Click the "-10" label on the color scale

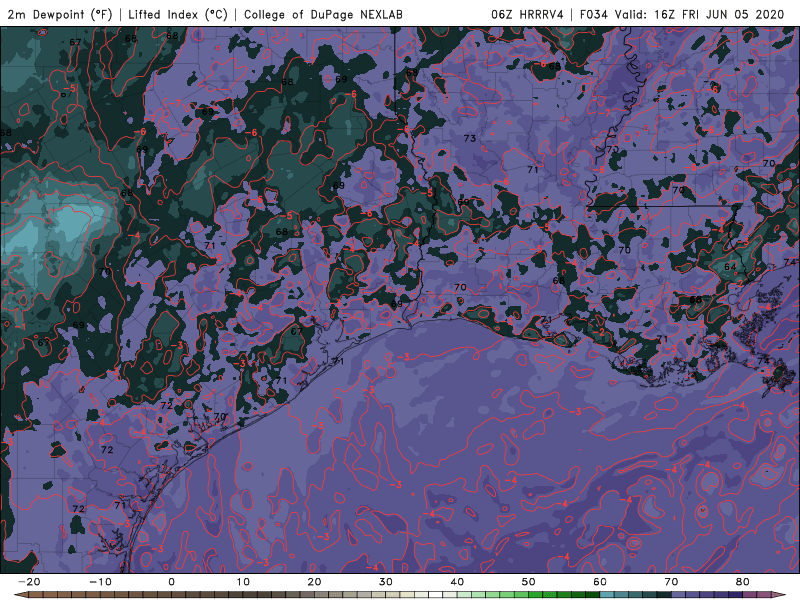pyautogui.click(x=100, y=582)
